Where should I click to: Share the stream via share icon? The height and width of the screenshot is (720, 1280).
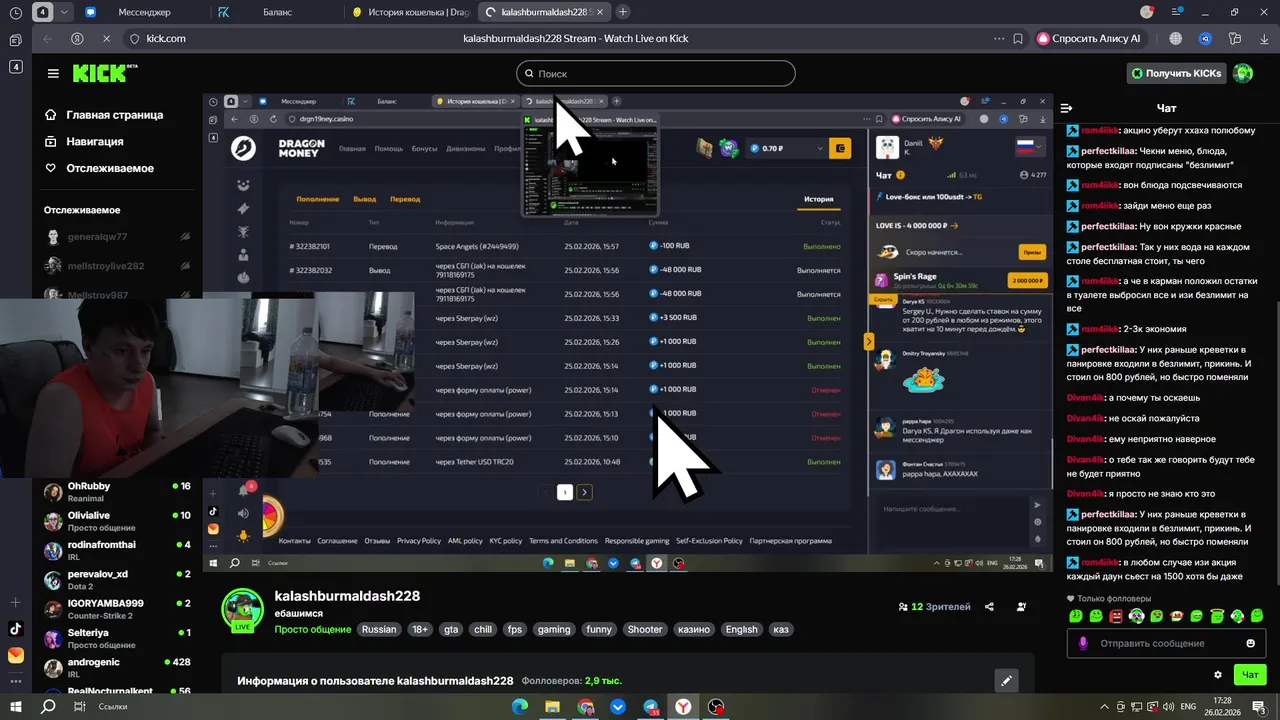point(989,607)
